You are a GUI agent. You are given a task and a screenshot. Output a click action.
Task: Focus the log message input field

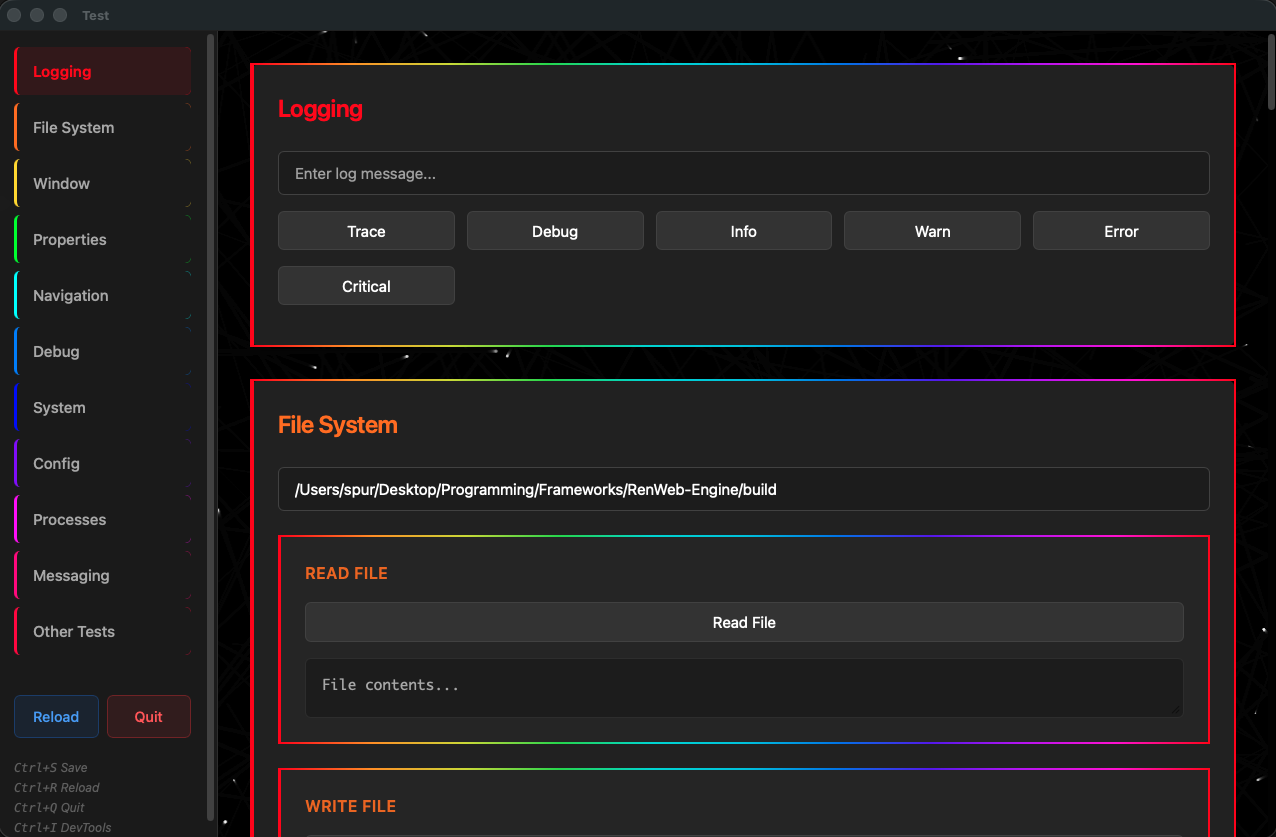pos(744,173)
